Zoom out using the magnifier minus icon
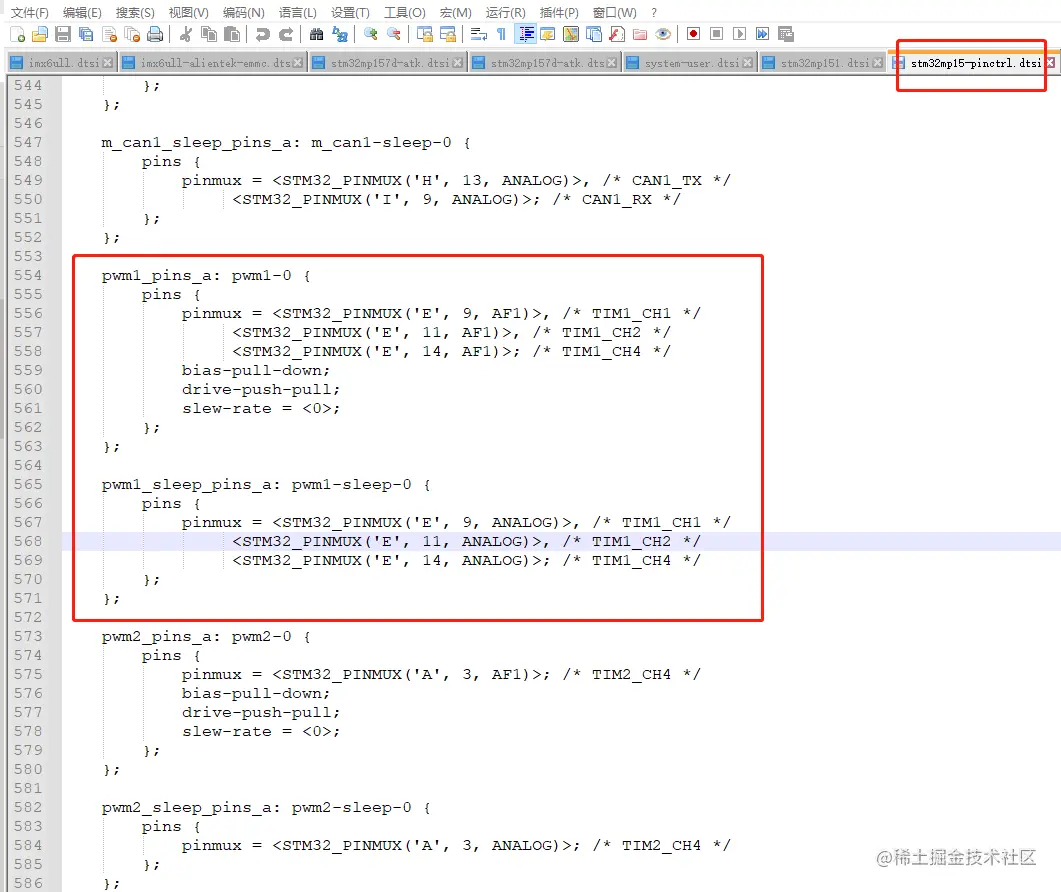Image resolution: width=1061 pixels, height=892 pixels. tap(393, 34)
